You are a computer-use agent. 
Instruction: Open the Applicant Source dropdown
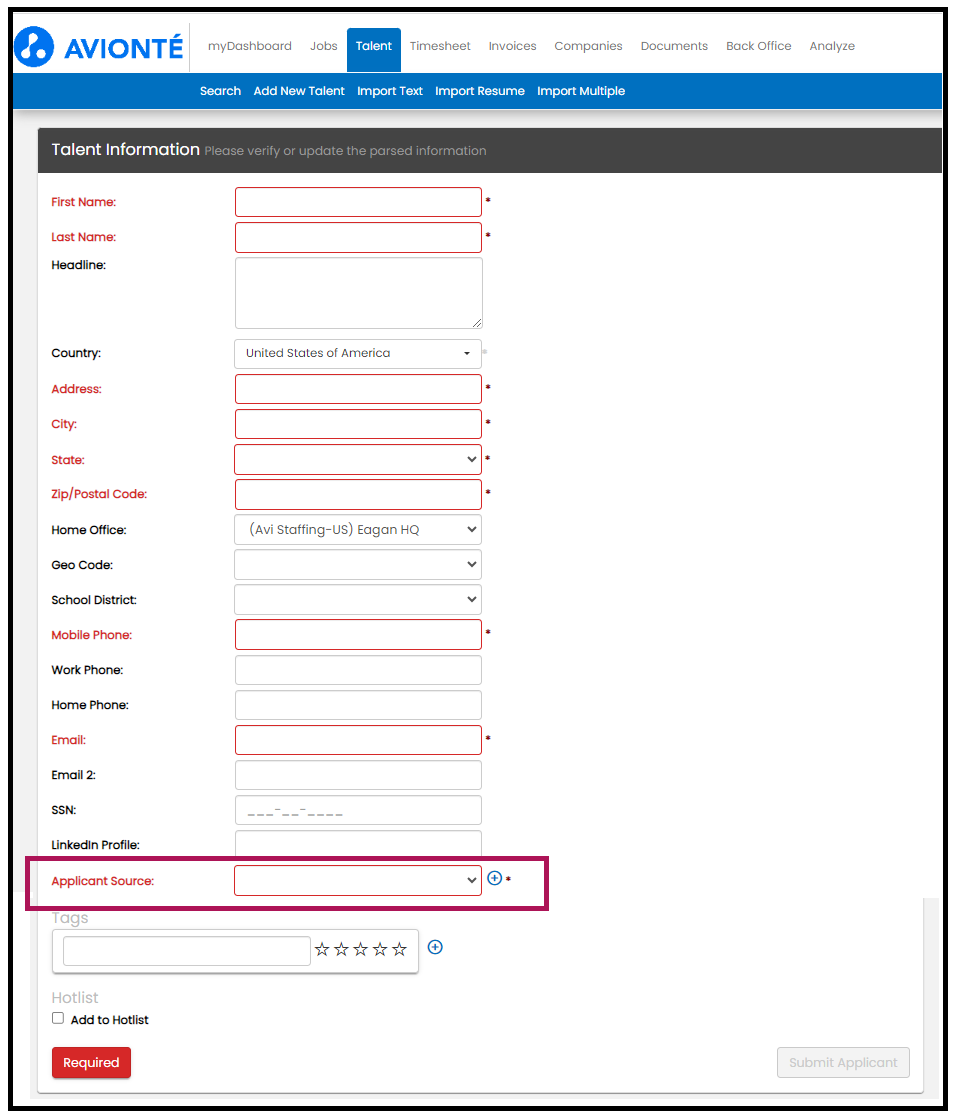[358, 880]
